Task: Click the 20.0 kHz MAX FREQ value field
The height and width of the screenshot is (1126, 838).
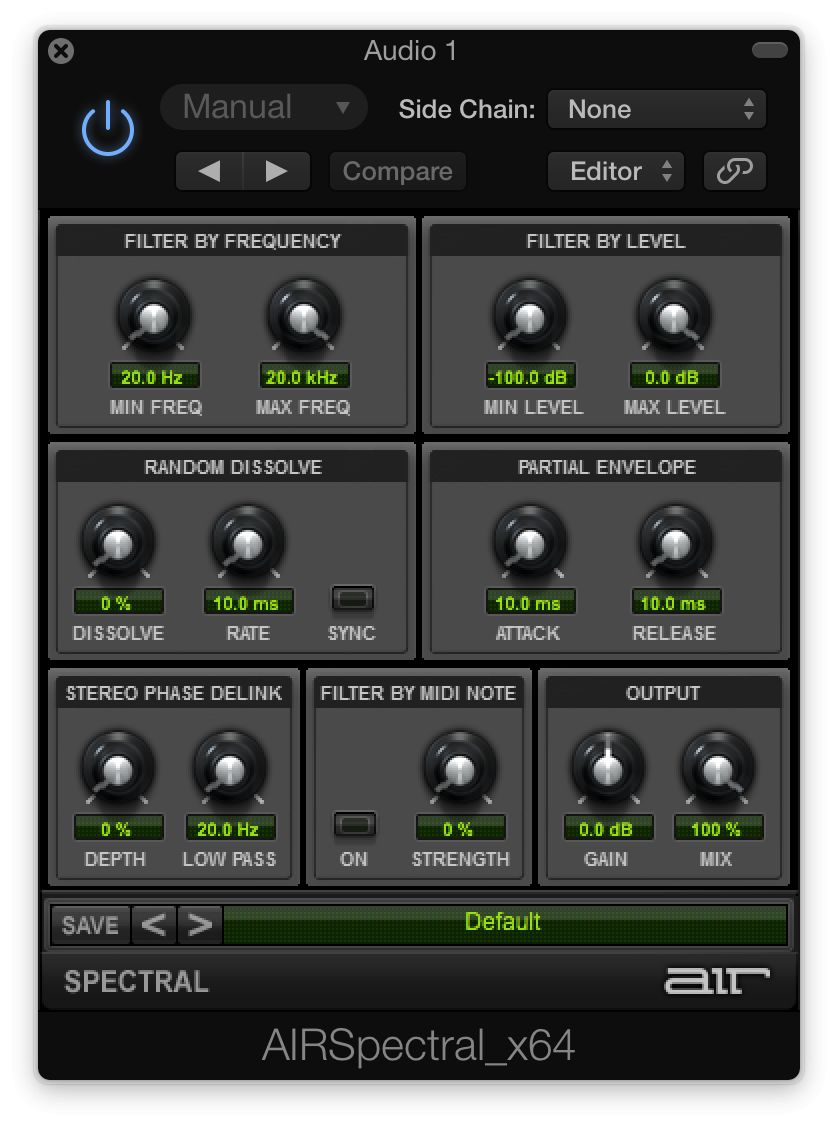Action: [304, 376]
